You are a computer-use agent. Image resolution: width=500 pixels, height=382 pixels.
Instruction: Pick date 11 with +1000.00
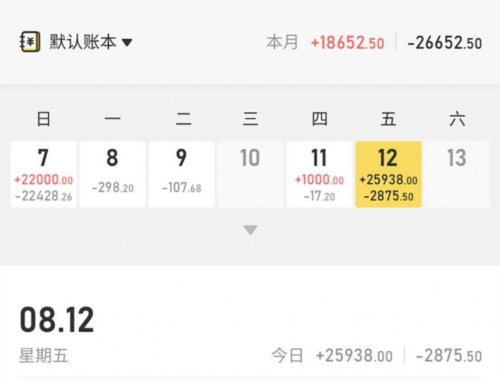(319, 174)
